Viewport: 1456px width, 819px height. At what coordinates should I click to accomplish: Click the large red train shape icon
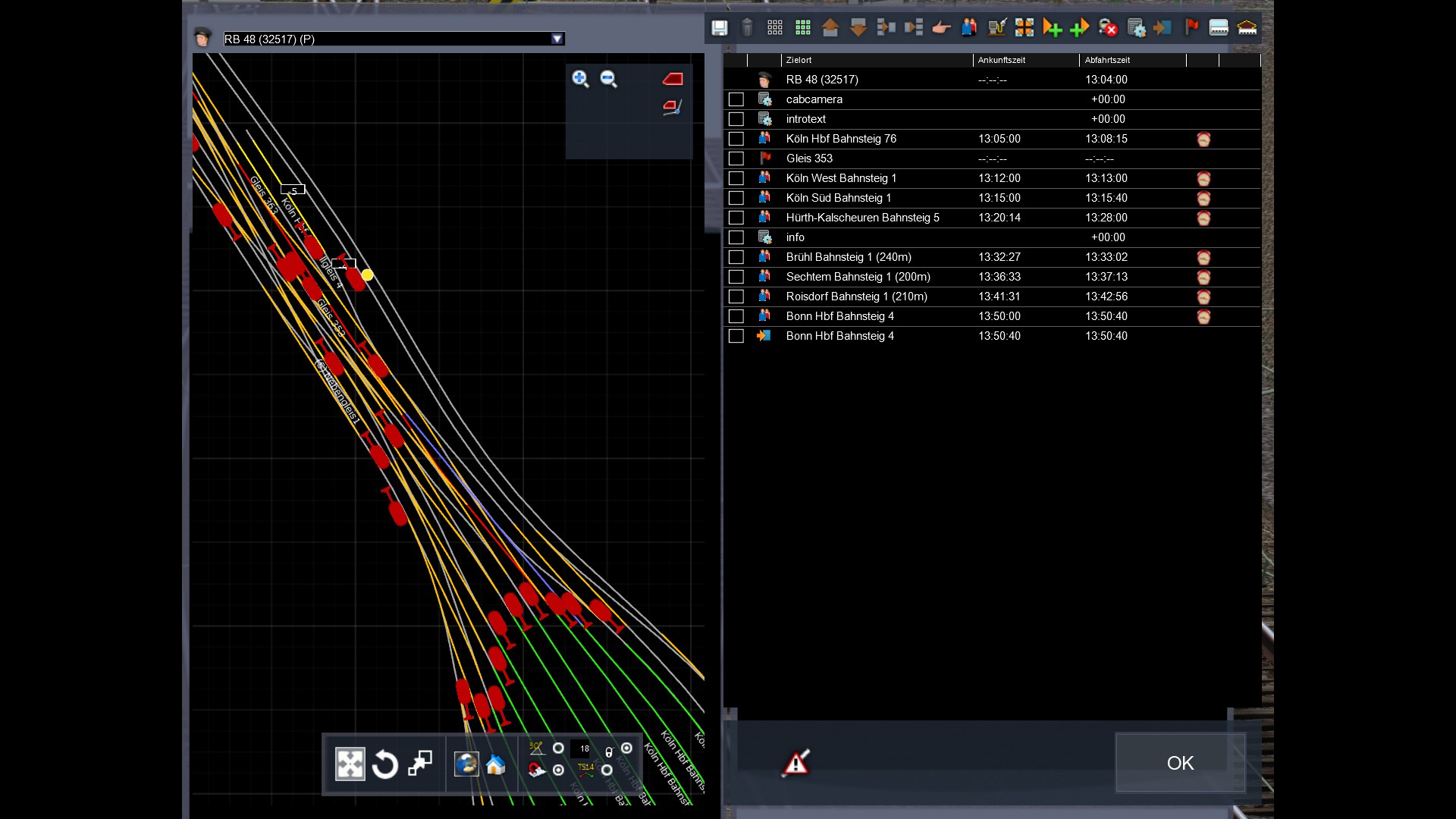673,79
